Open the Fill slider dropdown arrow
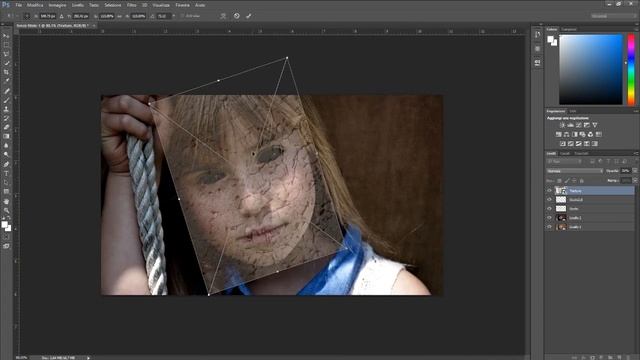The width and height of the screenshot is (640, 360). [635, 180]
